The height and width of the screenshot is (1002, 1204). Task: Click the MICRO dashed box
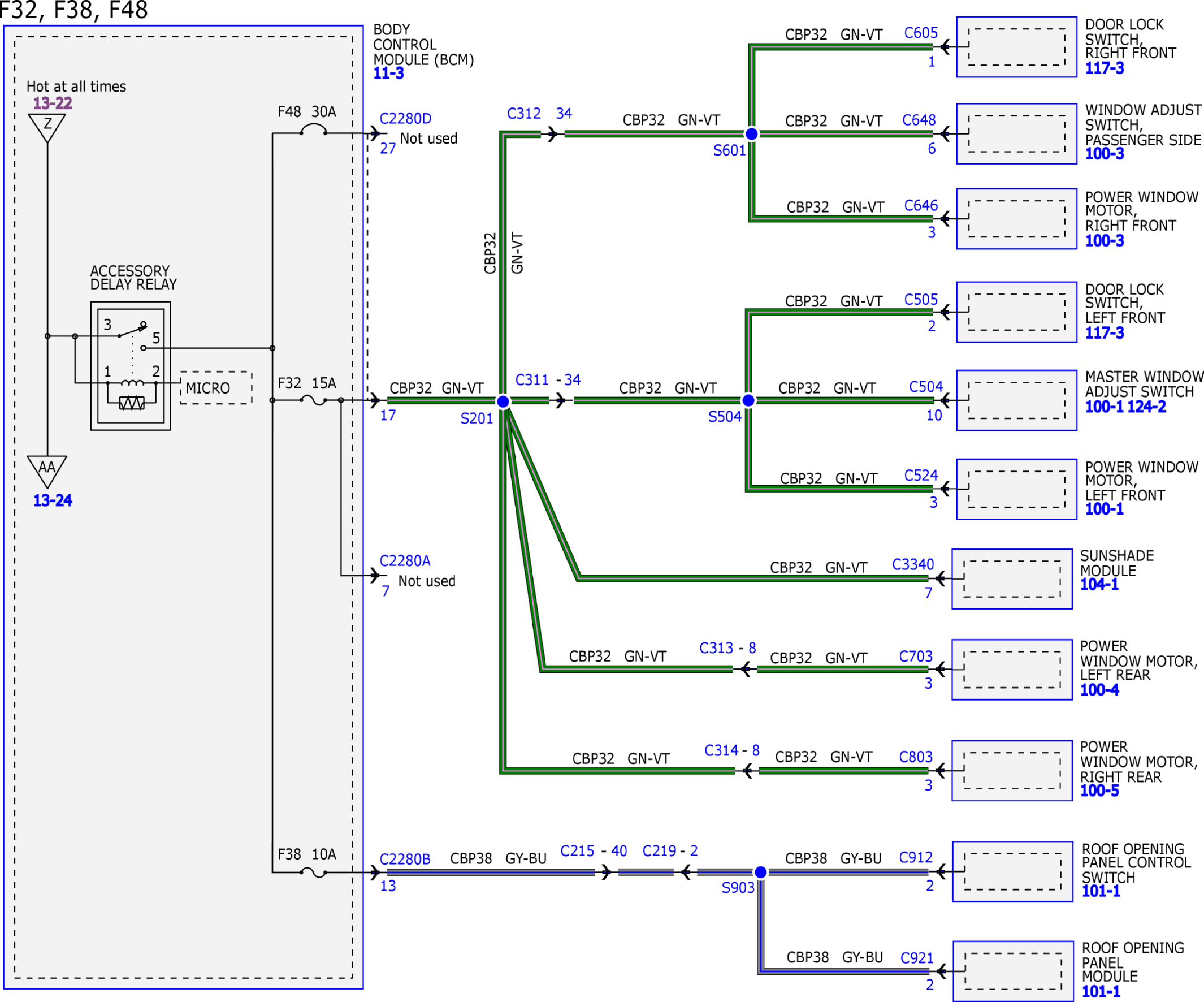point(215,388)
